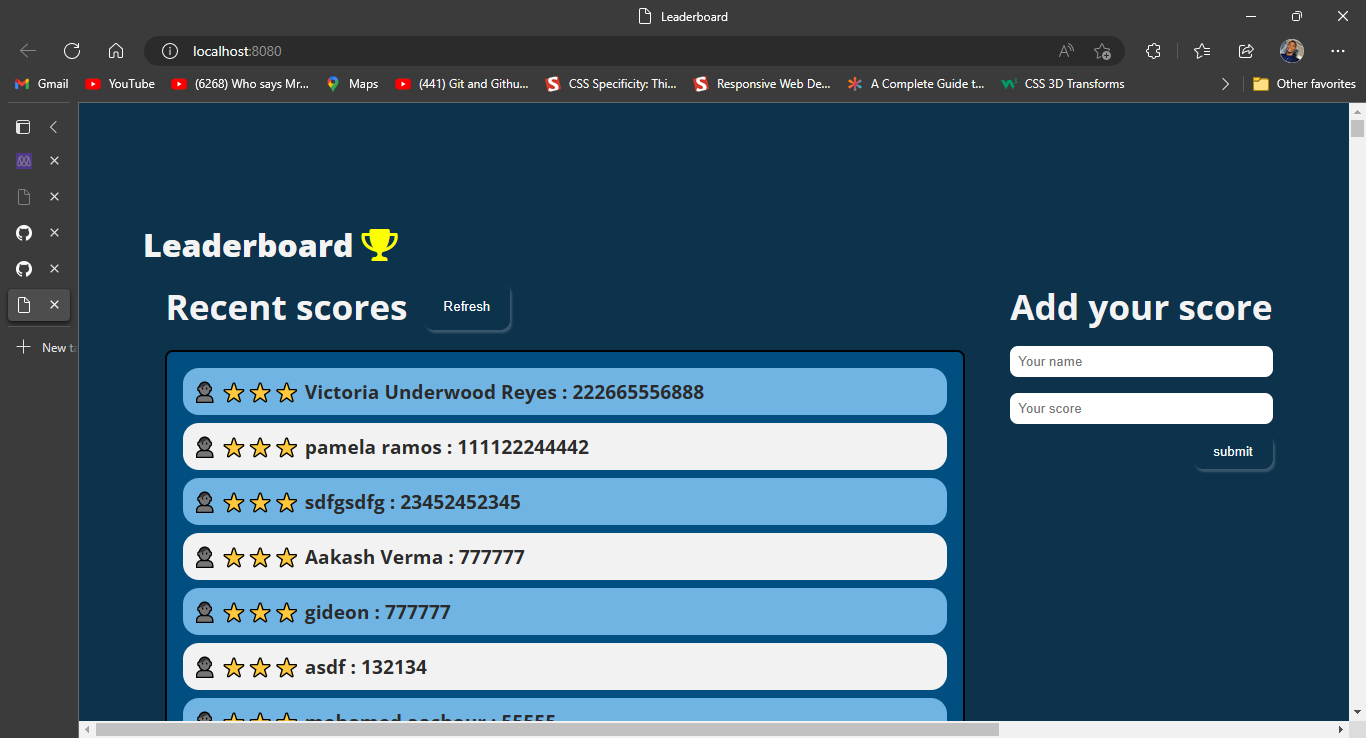This screenshot has height=738, width=1366.
Task: Open Settings and more ellipsis menu
Action: point(1338,51)
